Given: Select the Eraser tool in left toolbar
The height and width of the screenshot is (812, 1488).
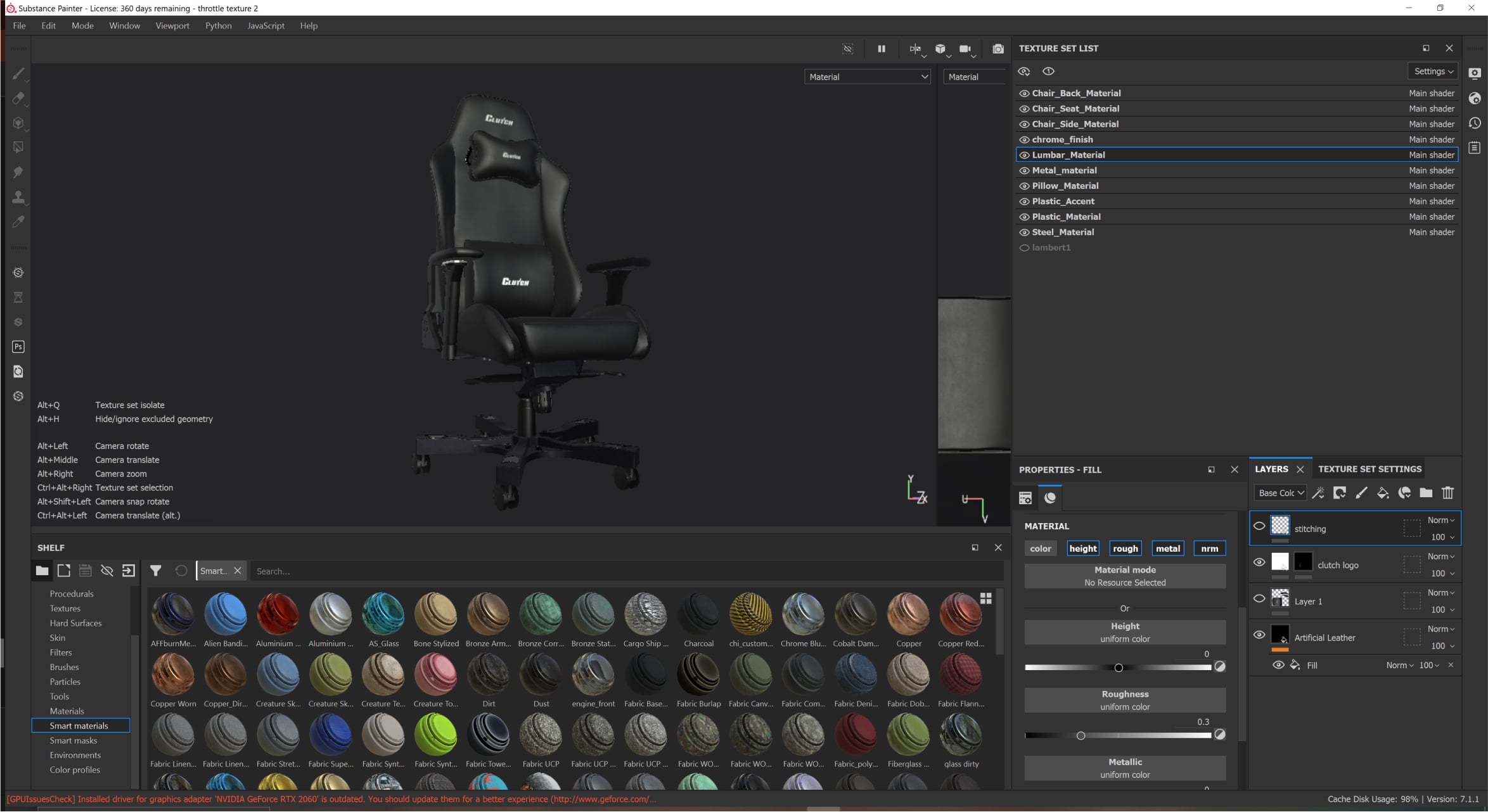Looking at the screenshot, I should (18, 98).
